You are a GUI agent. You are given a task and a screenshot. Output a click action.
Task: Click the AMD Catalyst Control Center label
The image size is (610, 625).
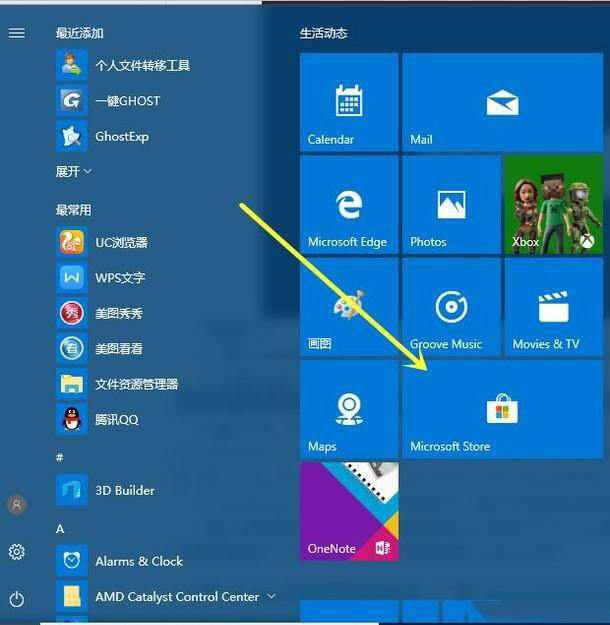(x=177, y=597)
